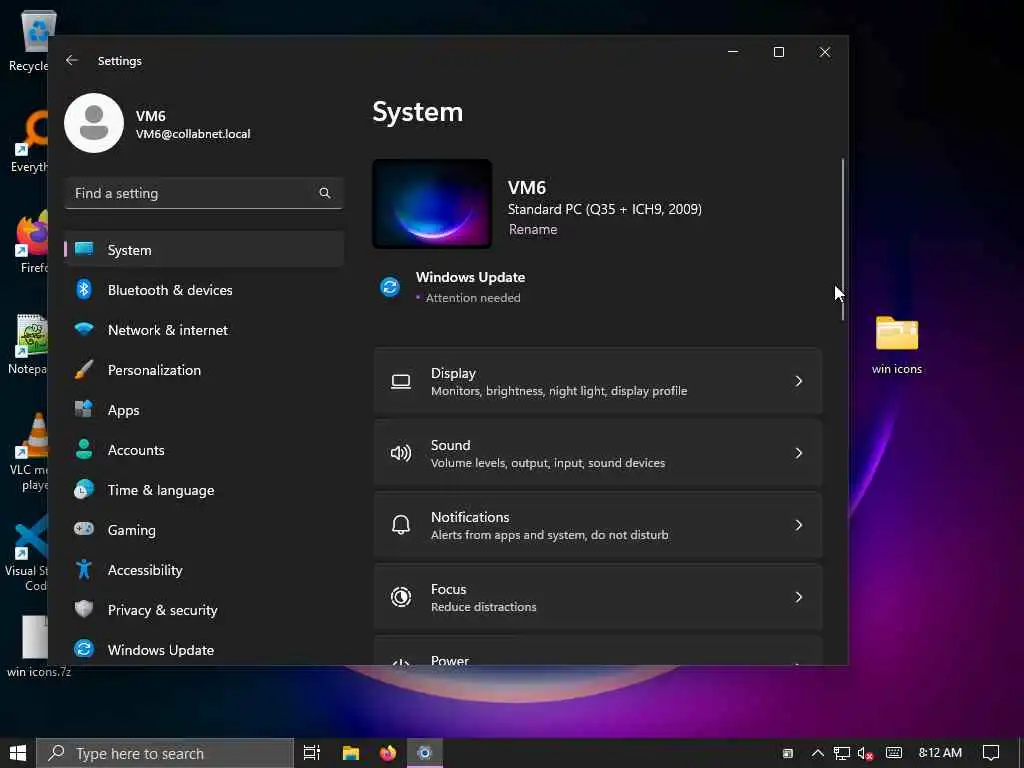The width and height of the screenshot is (1024, 768).
Task: Launch File Explorer from taskbar
Action: 351,753
